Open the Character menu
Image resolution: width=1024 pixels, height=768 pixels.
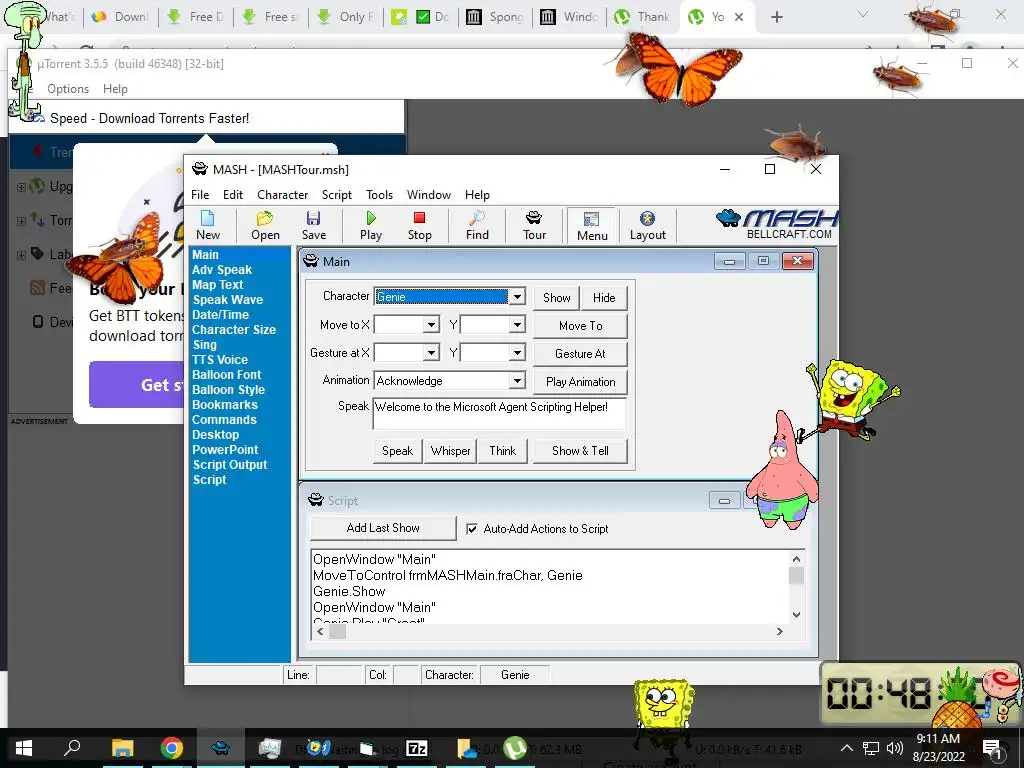[282, 195]
